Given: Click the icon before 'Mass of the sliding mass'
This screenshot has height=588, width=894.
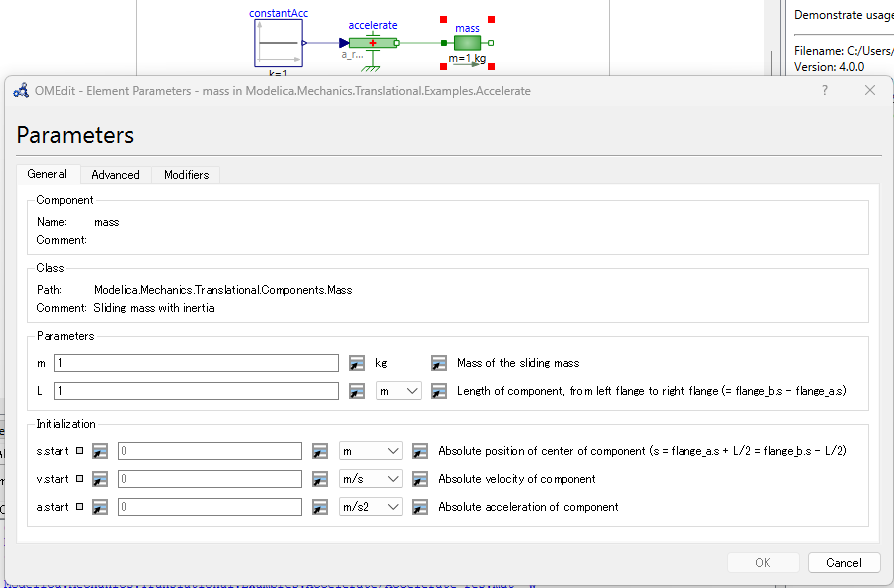Looking at the screenshot, I should (x=438, y=363).
